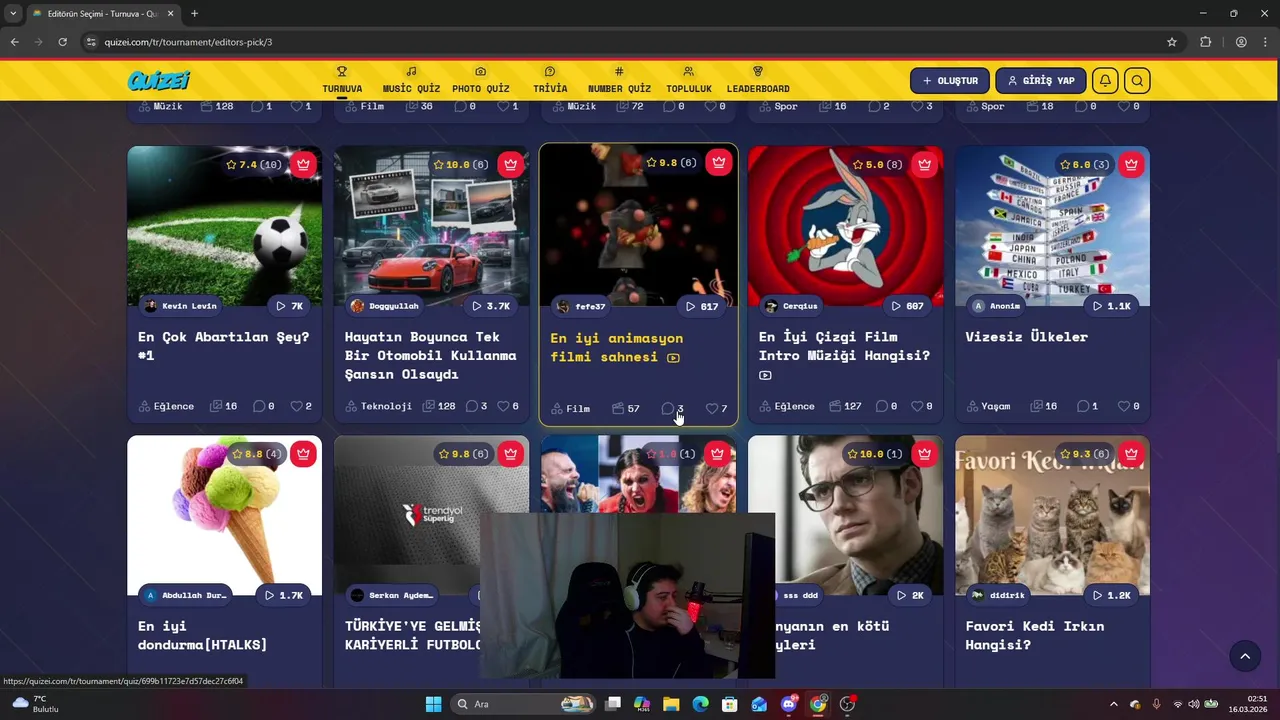Go to Leaderboard page
This screenshot has width=1280, height=720.
click(758, 80)
